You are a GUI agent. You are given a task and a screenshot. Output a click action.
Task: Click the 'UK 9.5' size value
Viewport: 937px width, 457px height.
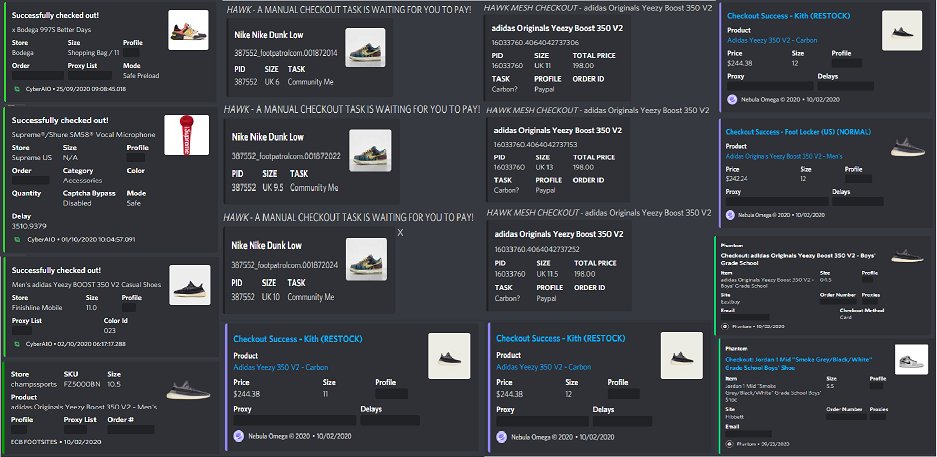click(272, 188)
